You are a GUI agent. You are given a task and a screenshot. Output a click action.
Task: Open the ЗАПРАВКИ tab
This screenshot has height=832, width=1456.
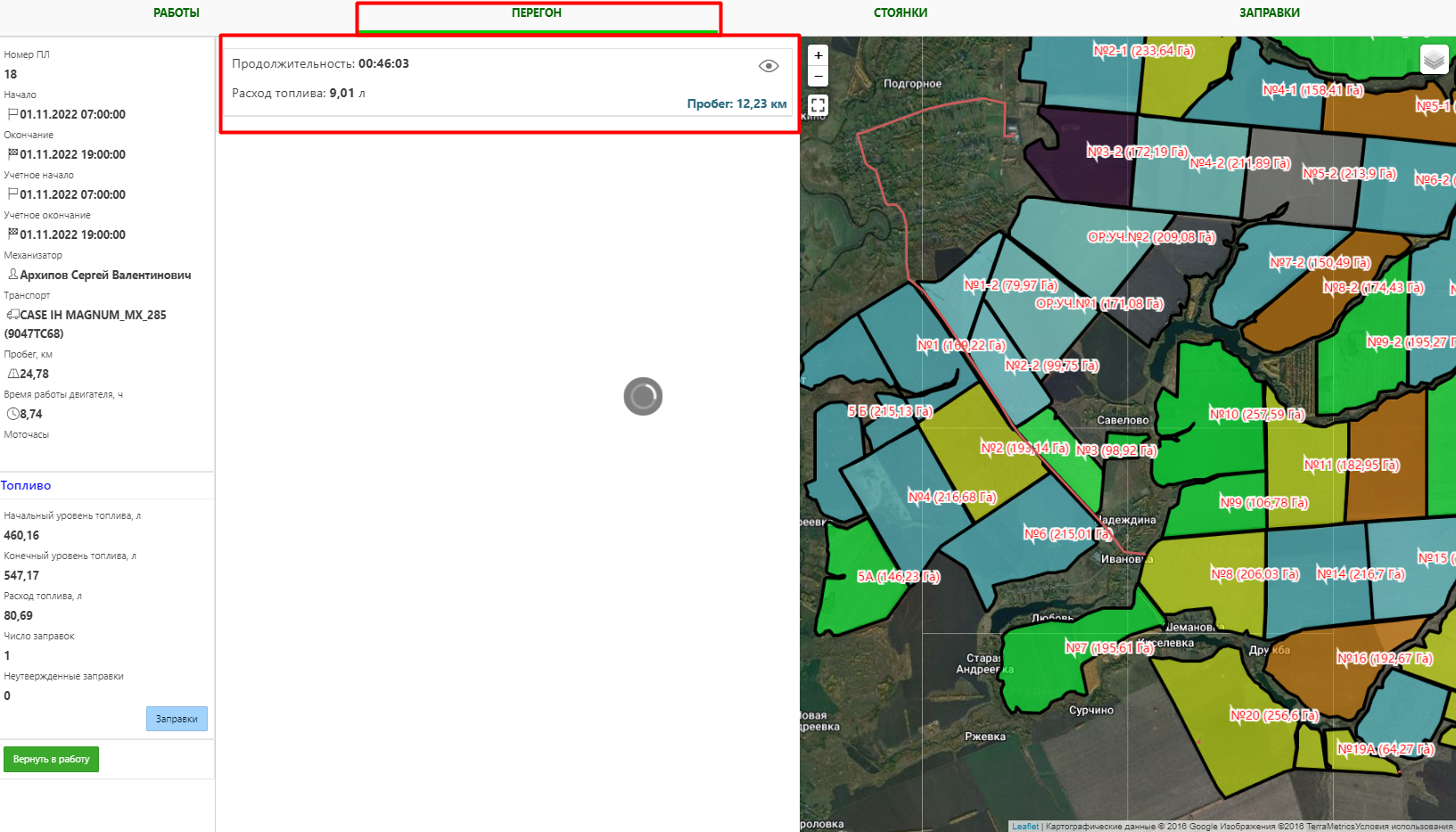click(1269, 13)
